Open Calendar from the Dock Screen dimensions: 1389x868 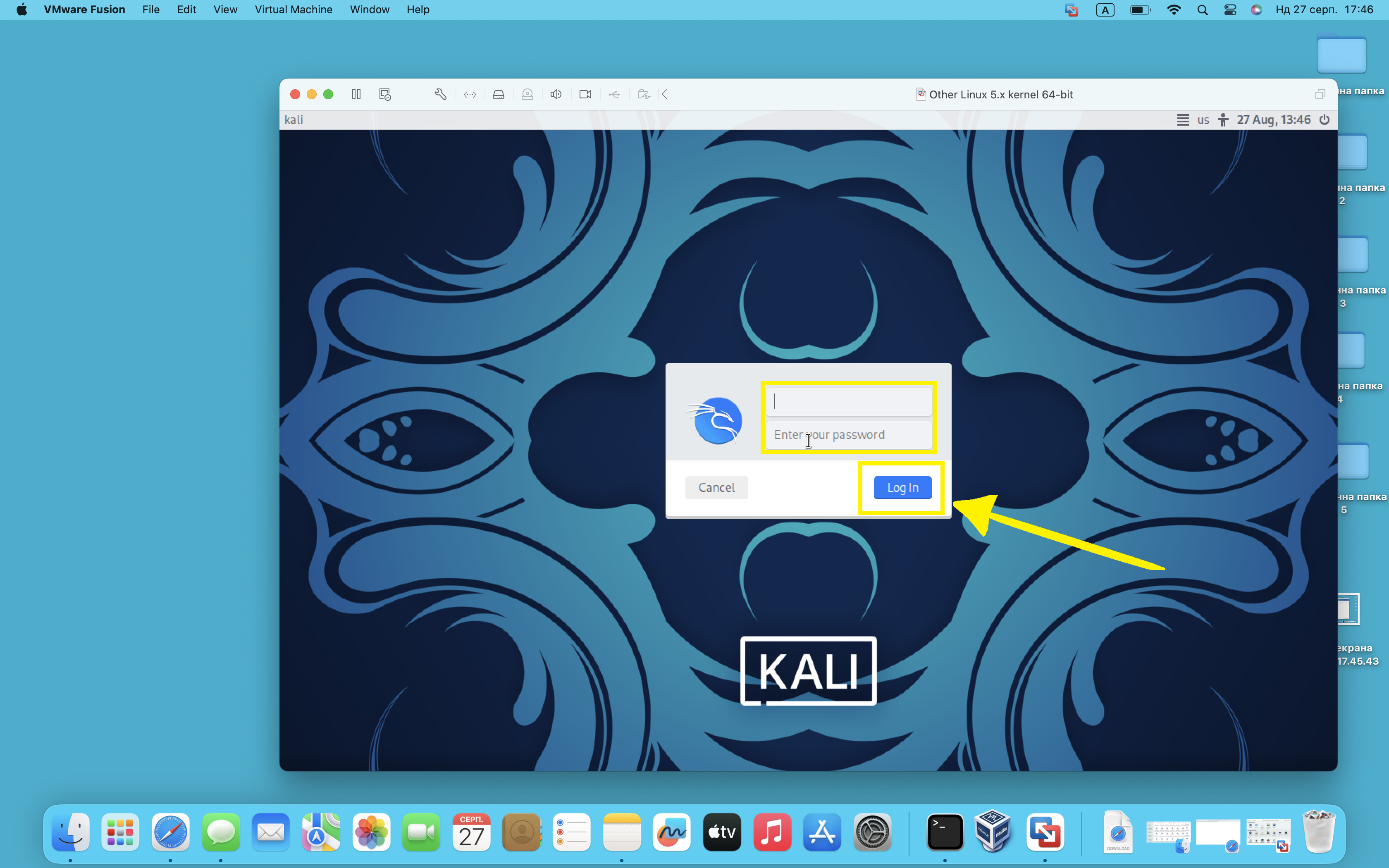pyautogui.click(x=472, y=832)
